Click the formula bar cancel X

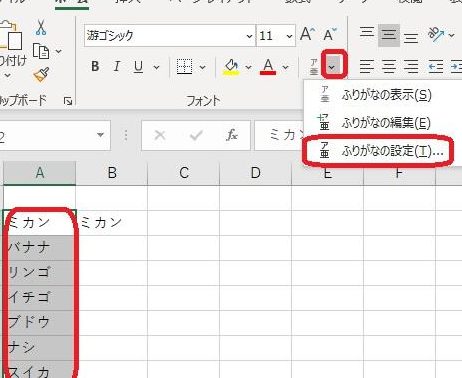point(160,135)
